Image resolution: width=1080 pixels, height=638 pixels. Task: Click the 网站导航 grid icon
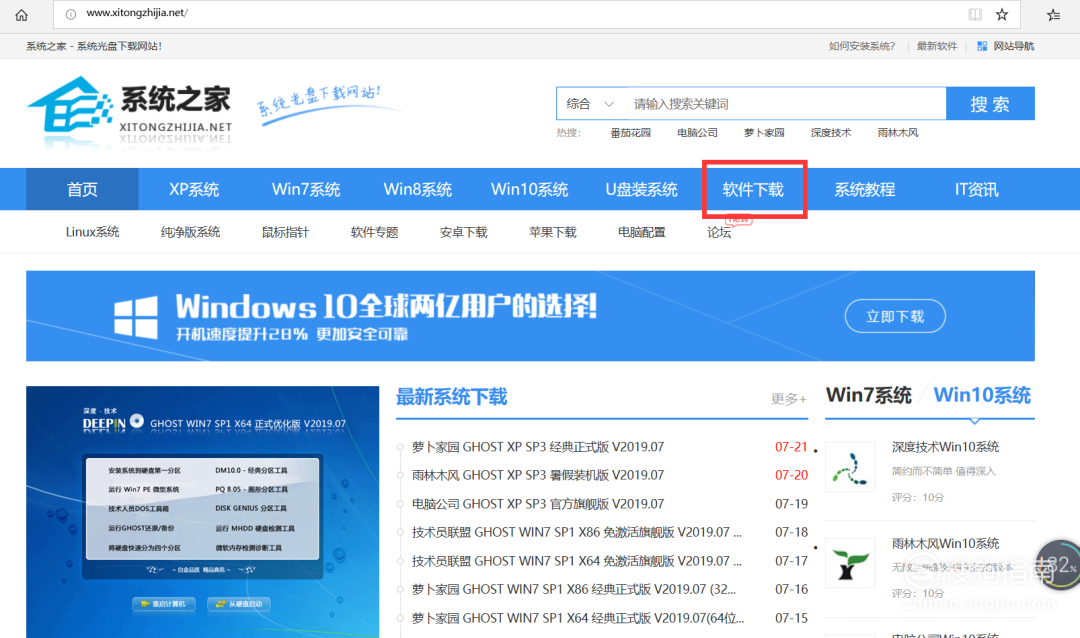(982, 46)
